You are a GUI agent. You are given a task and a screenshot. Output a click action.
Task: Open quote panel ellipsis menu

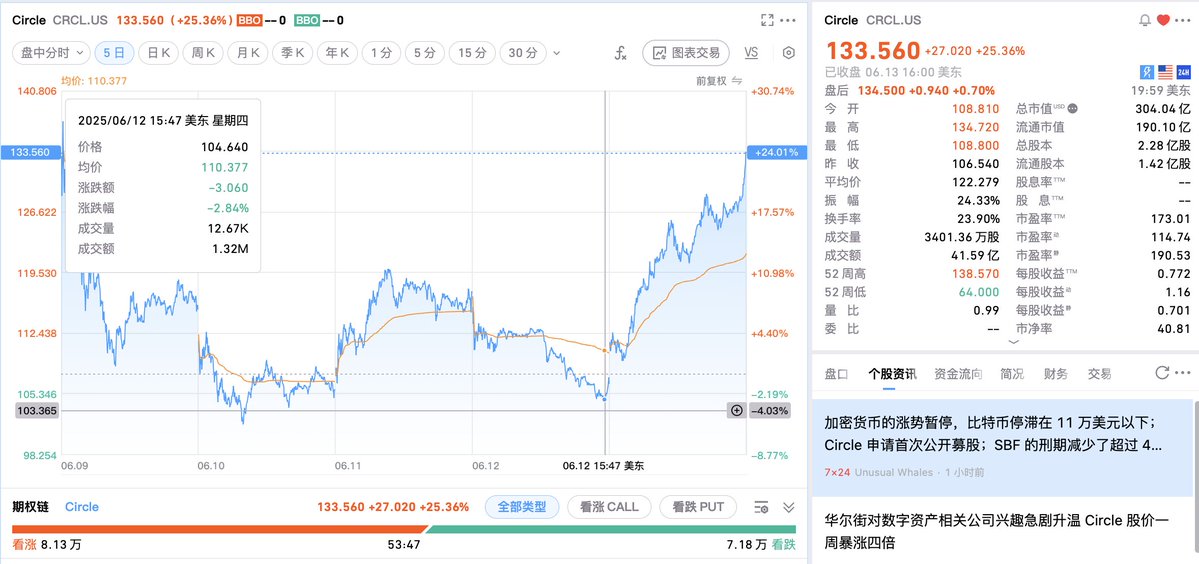1181,21
